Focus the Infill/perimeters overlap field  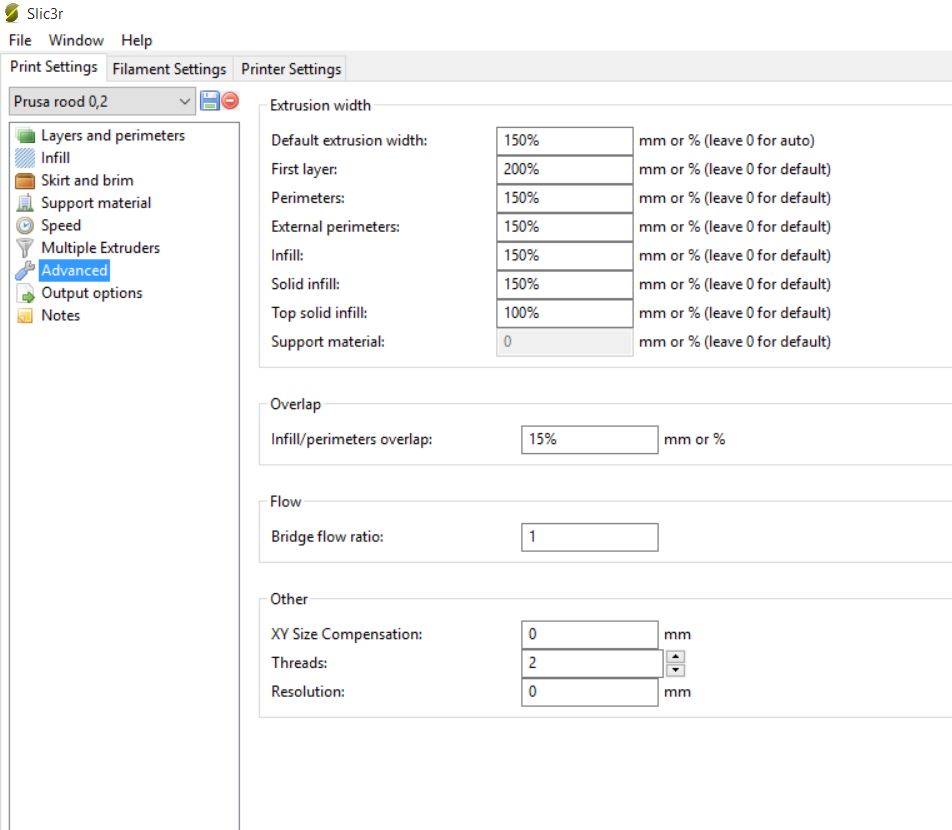pos(590,440)
